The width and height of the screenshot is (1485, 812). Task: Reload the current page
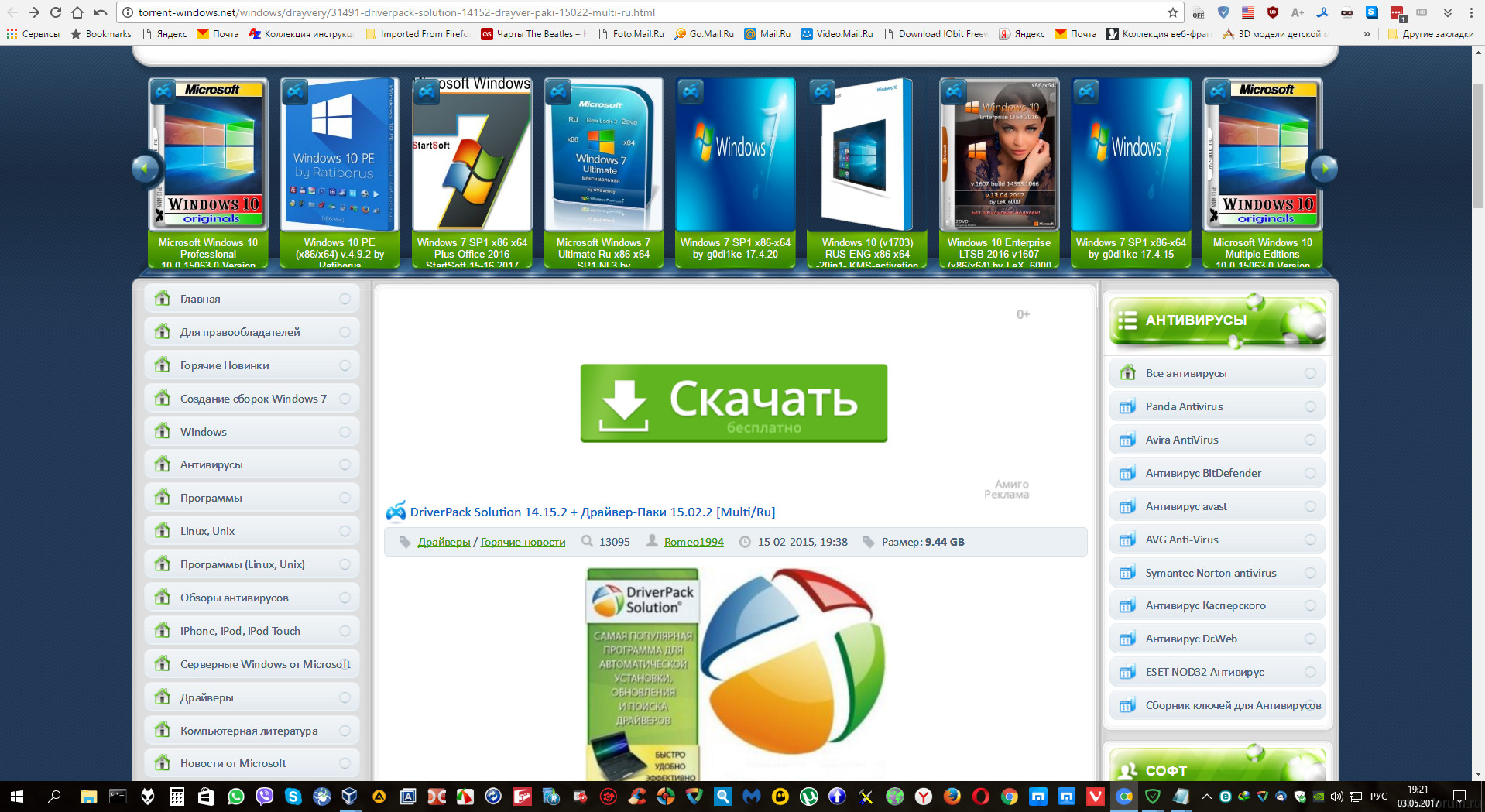pyautogui.click(x=56, y=12)
